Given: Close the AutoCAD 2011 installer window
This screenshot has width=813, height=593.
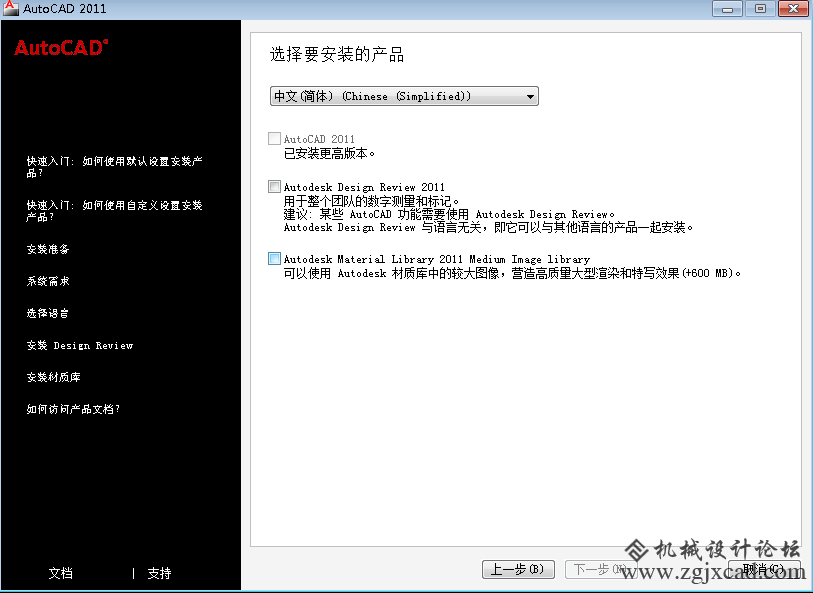Looking at the screenshot, I should (x=793, y=8).
